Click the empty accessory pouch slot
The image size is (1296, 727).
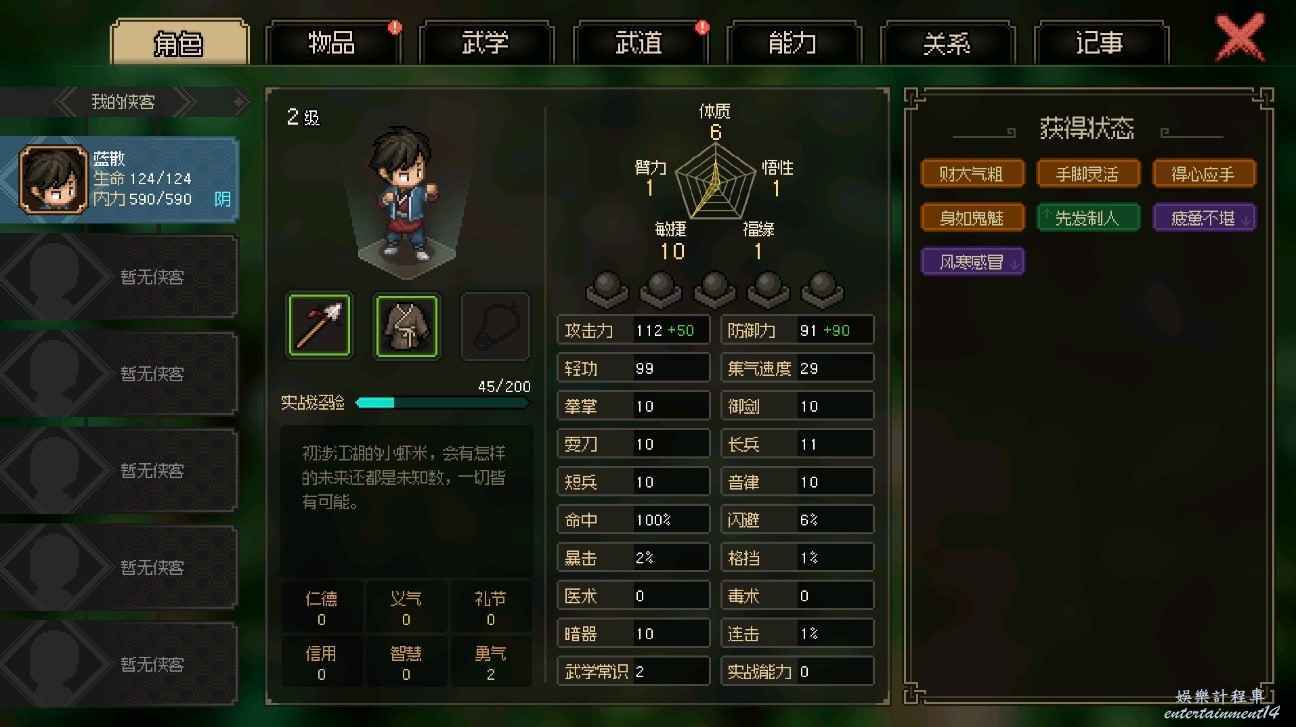click(x=495, y=326)
